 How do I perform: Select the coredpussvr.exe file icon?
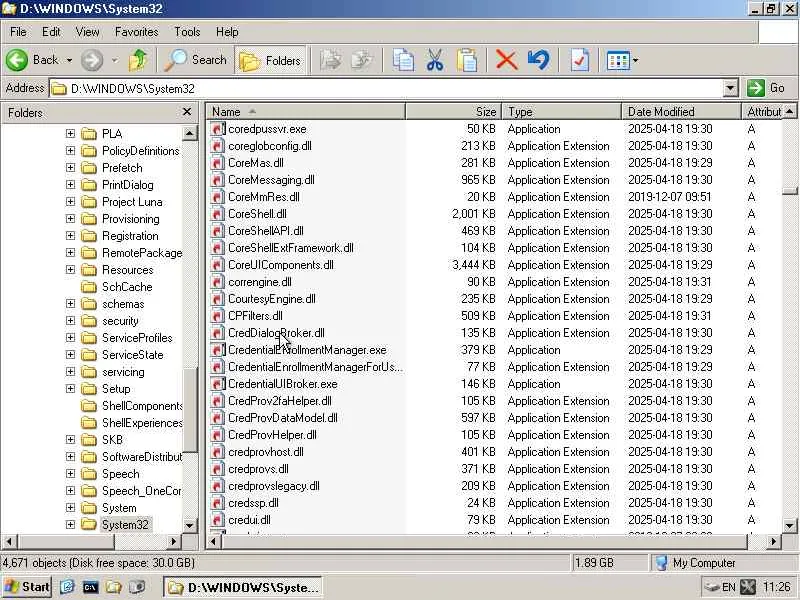(217, 129)
